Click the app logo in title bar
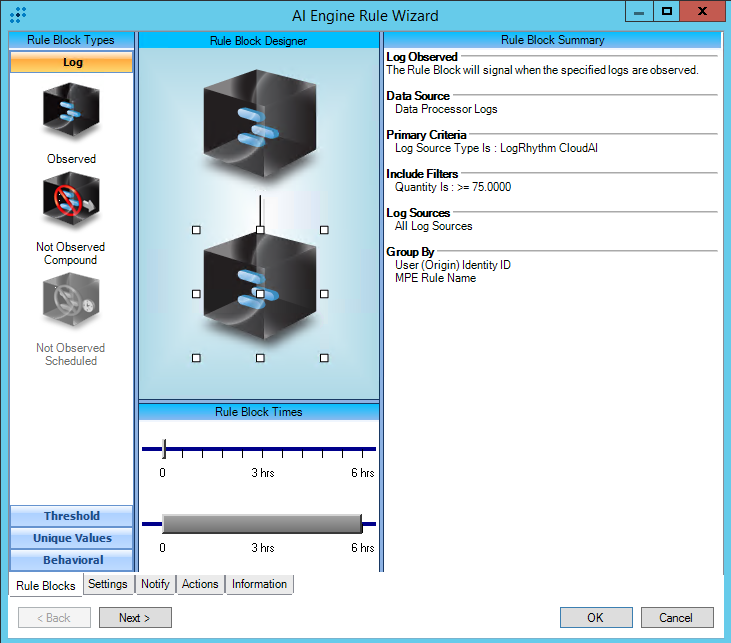Screen dimensions: 731x643 point(17,15)
